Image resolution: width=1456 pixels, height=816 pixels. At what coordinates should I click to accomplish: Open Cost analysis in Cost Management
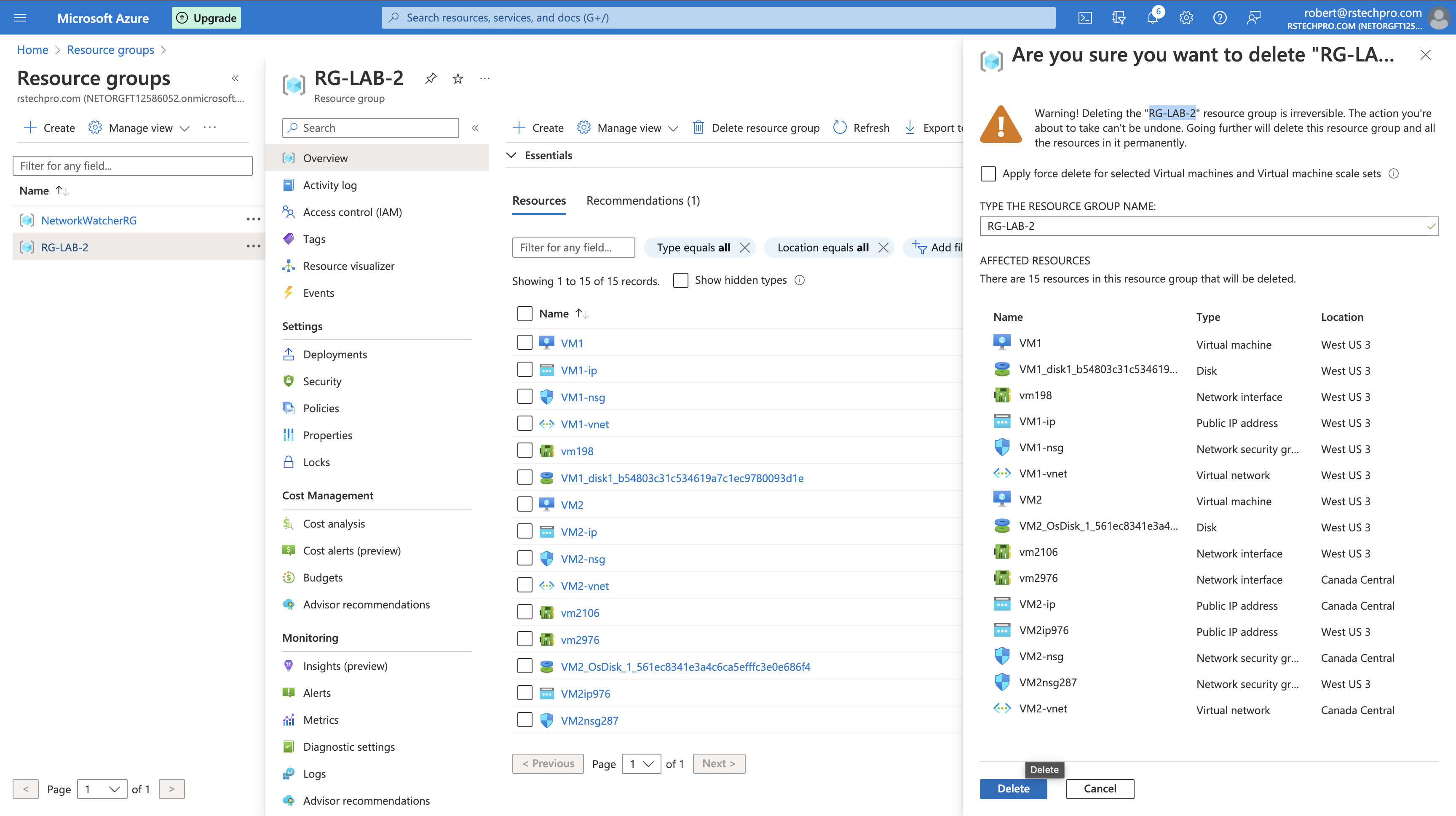(334, 523)
